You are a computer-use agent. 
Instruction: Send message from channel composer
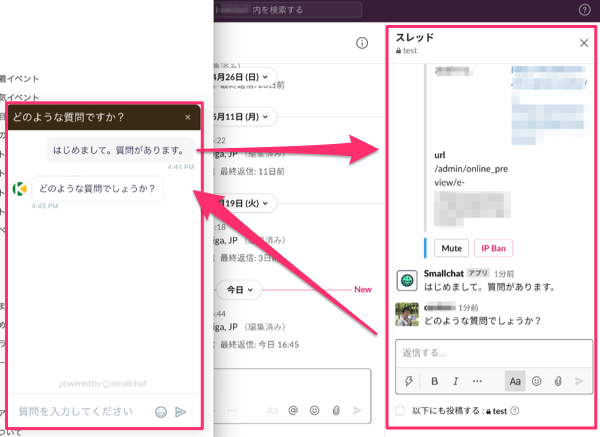pos(357,411)
